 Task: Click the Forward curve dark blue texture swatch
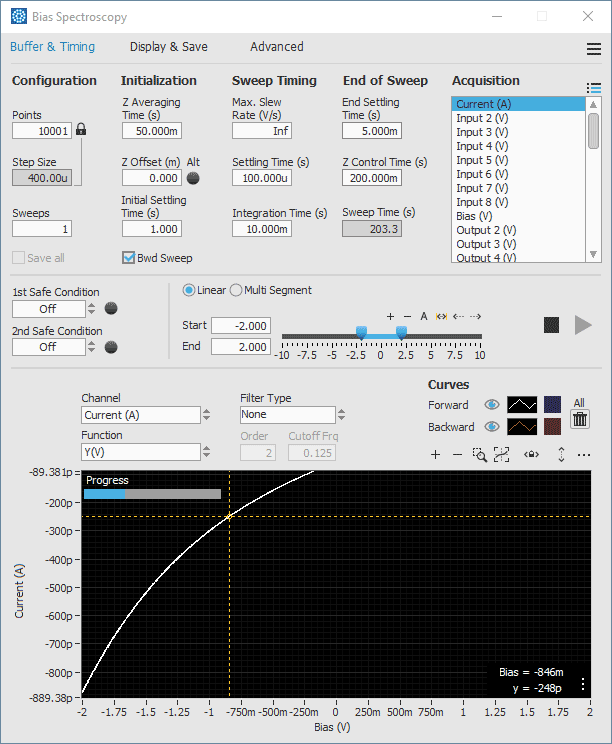coord(552,405)
